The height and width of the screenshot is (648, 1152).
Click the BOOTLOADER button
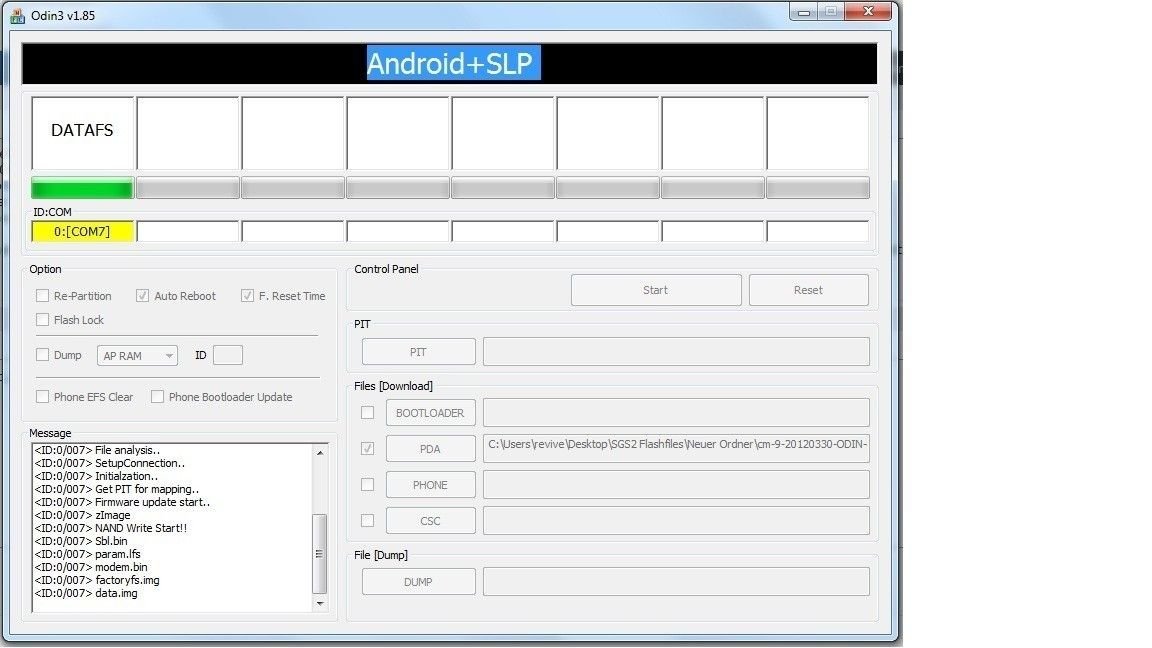(x=431, y=413)
